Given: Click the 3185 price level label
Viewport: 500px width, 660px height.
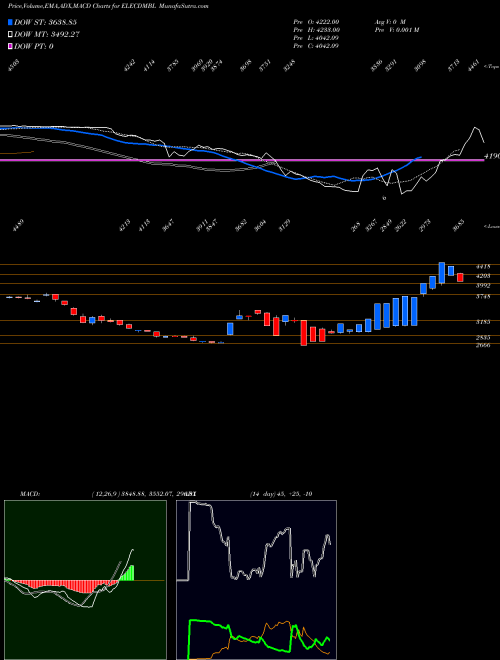Looking at the screenshot, I should (x=483, y=322).
